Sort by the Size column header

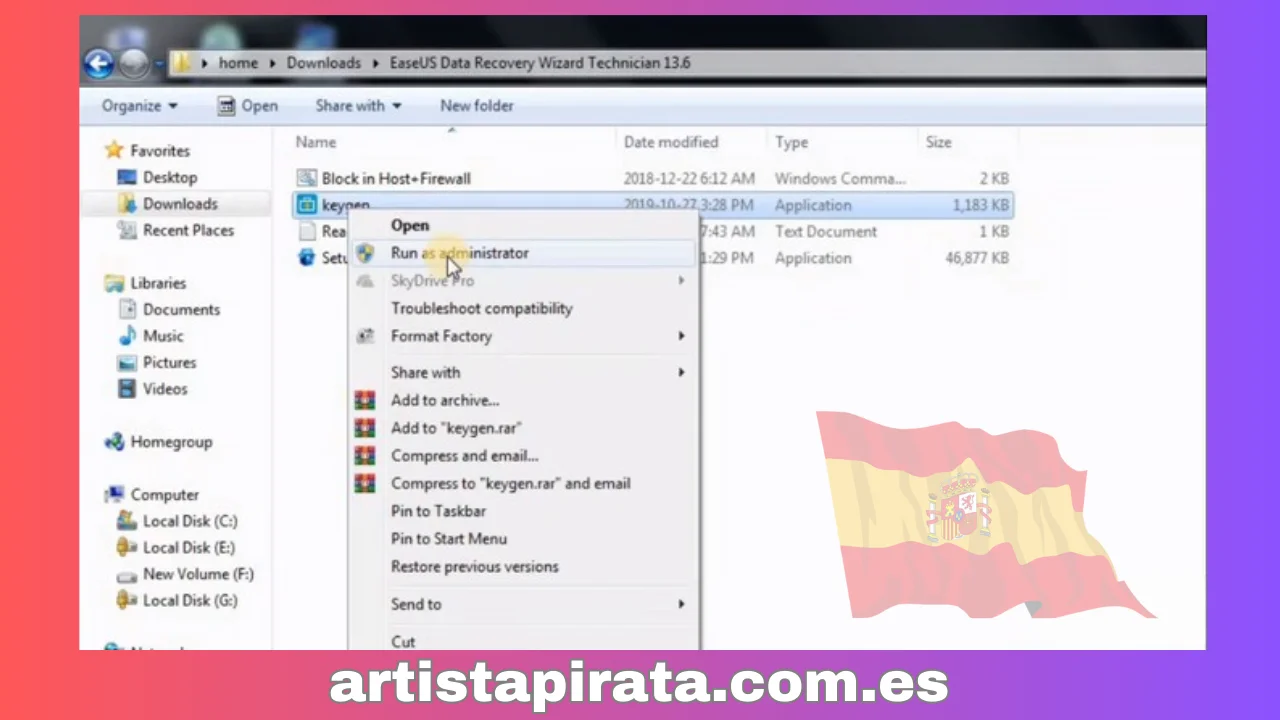pos(938,143)
